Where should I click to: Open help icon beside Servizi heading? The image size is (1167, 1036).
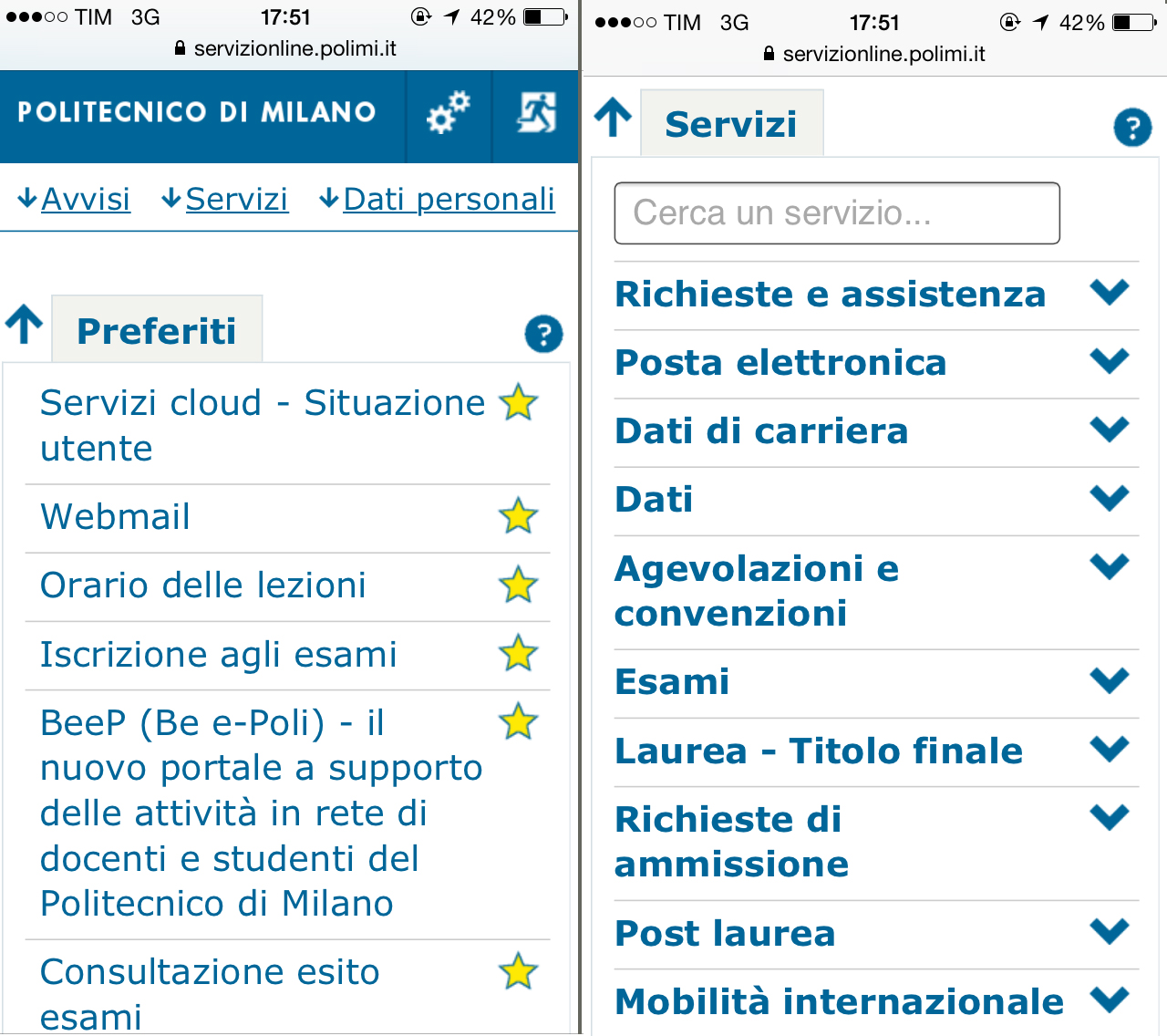(x=1132, y=128)
